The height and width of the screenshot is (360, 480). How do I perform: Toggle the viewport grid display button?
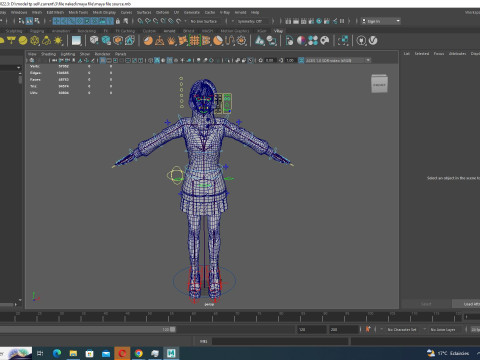tap(103, 60)
